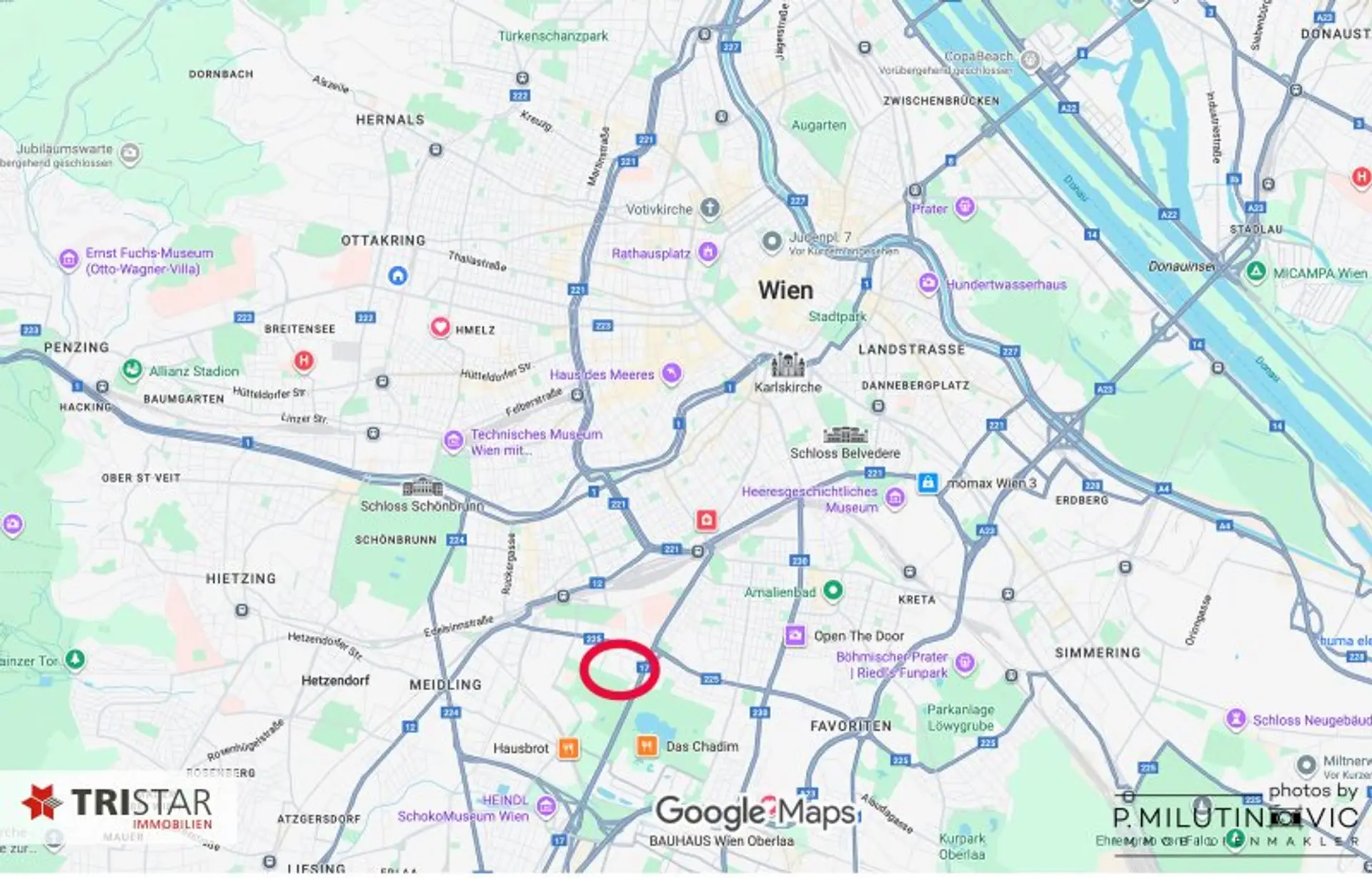Click the Prater attraction pin icon
Image resolution: width=1372 pixels, height=878 pixels.
(x=965, y=208)
